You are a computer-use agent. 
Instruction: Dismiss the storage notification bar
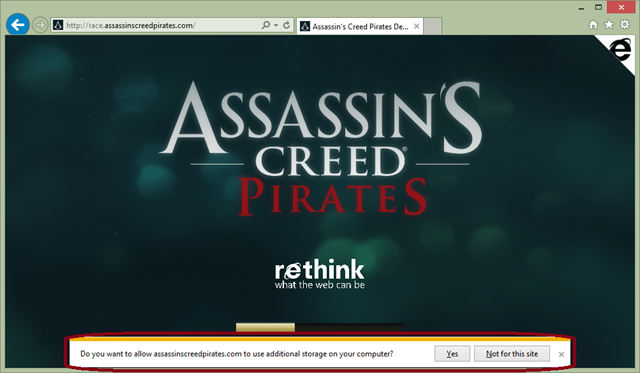click(561, 354)
